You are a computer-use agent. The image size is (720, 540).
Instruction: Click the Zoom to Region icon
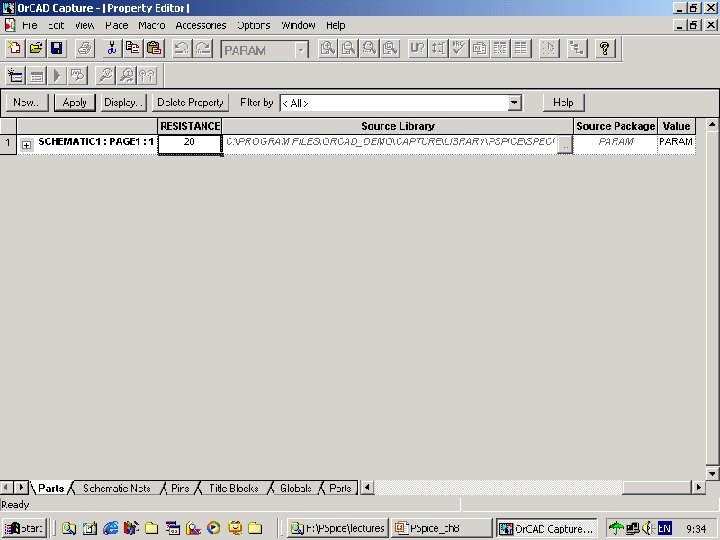pos(369,48)
